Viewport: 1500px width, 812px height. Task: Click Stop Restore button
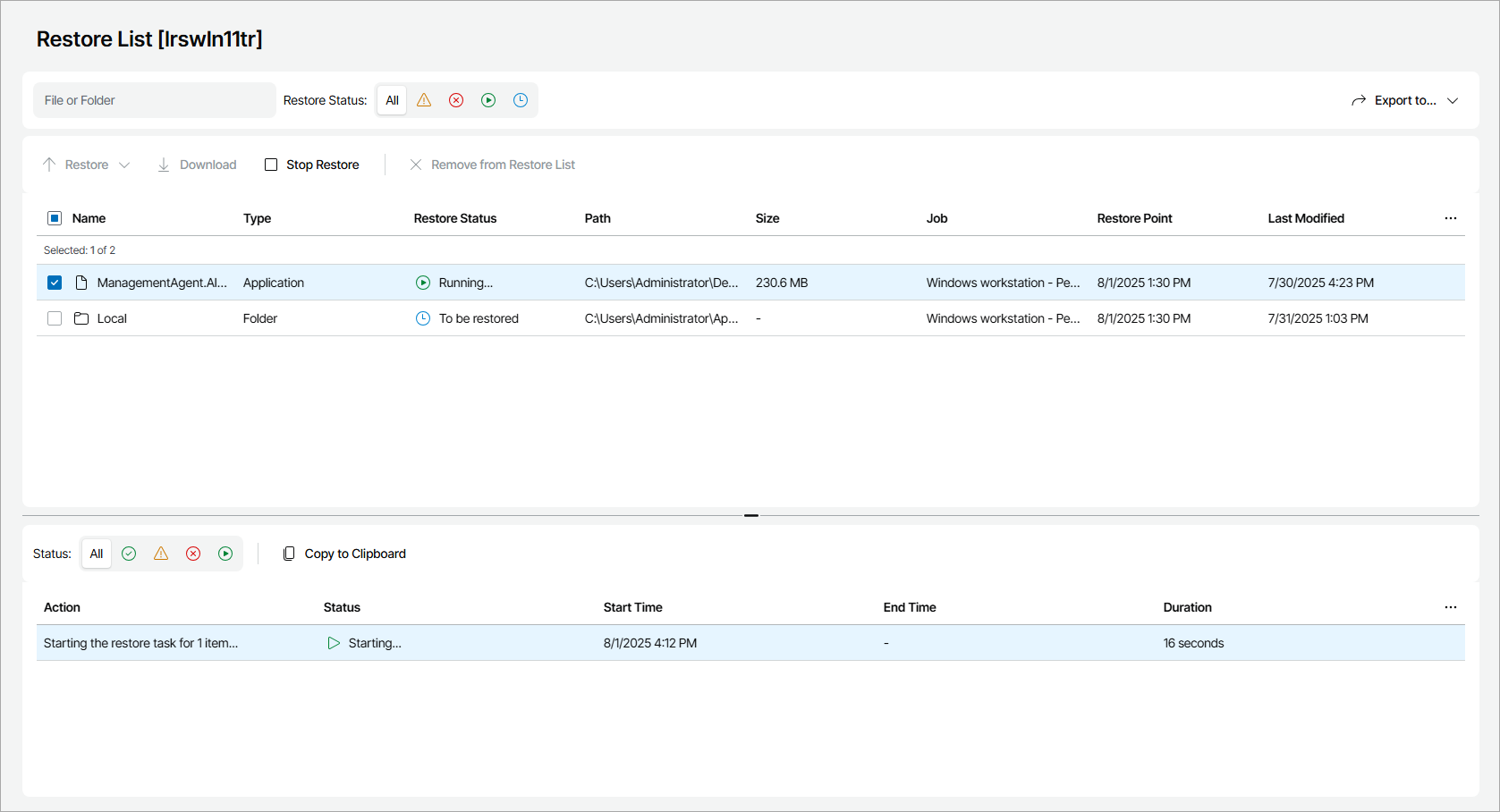[x=312, y=165]
